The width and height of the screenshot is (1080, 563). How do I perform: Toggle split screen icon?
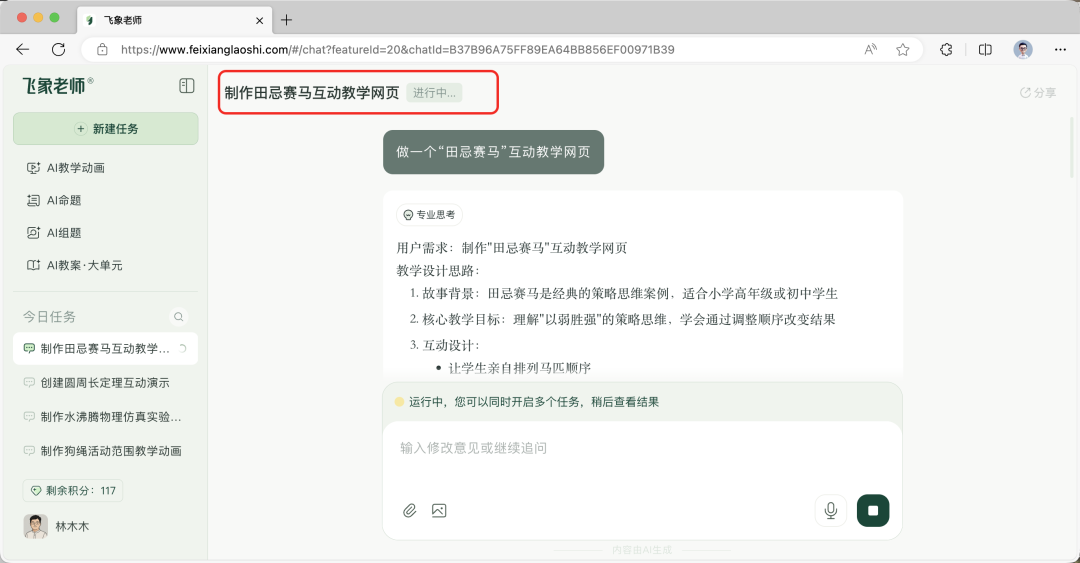[x=985, y=50]
